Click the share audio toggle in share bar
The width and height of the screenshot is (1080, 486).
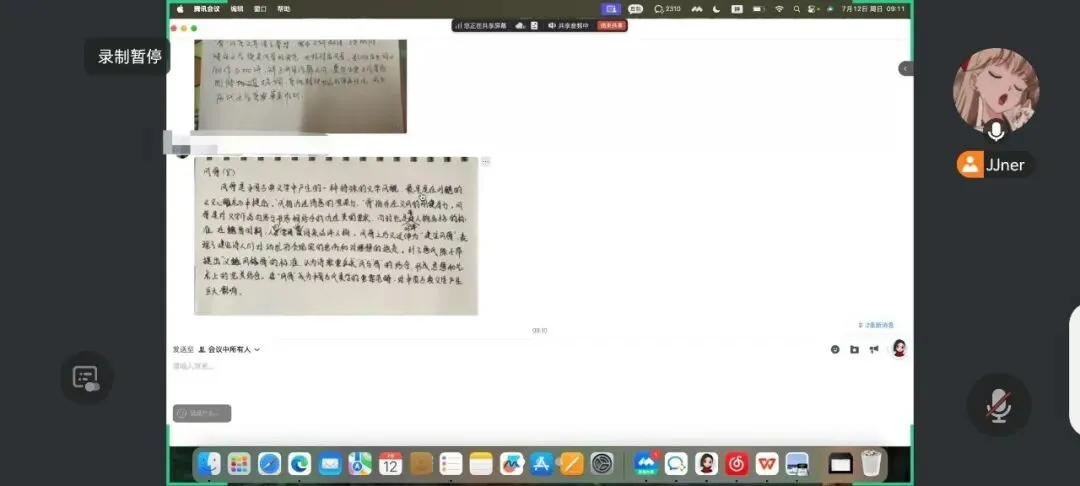[568, 25]
